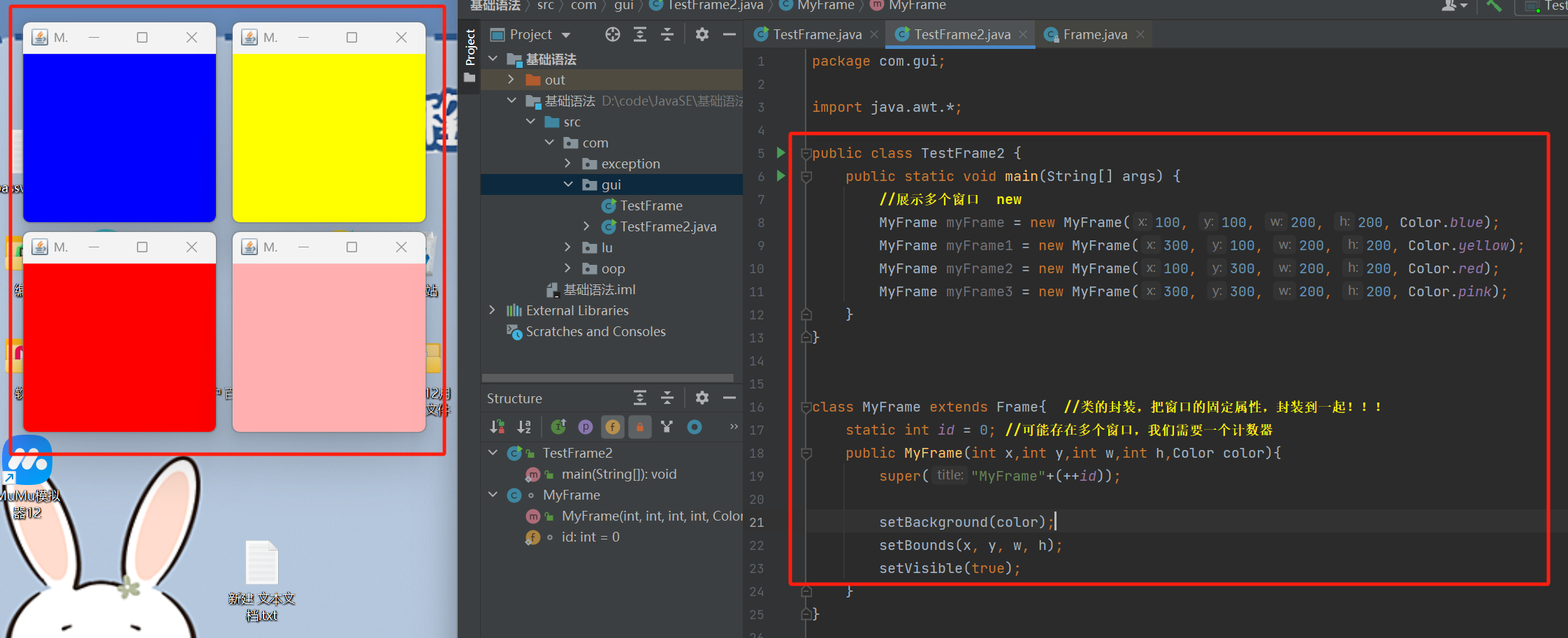Click line number 8 in the gutter
This screenshot has width=1568, height=638.
[761, 222]
